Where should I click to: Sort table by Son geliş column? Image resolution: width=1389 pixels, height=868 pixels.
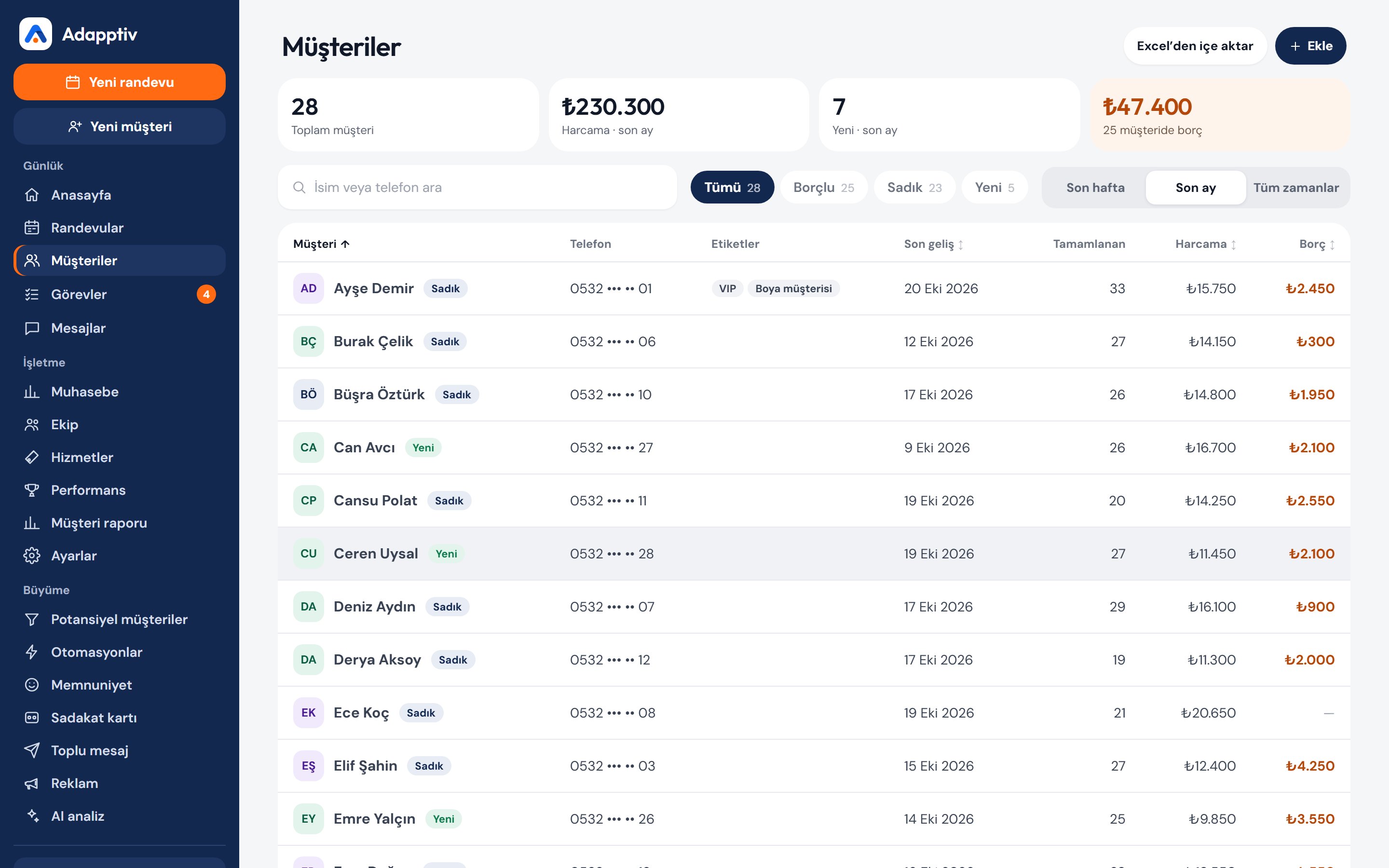pyautogui.click(x=933, y=244)
